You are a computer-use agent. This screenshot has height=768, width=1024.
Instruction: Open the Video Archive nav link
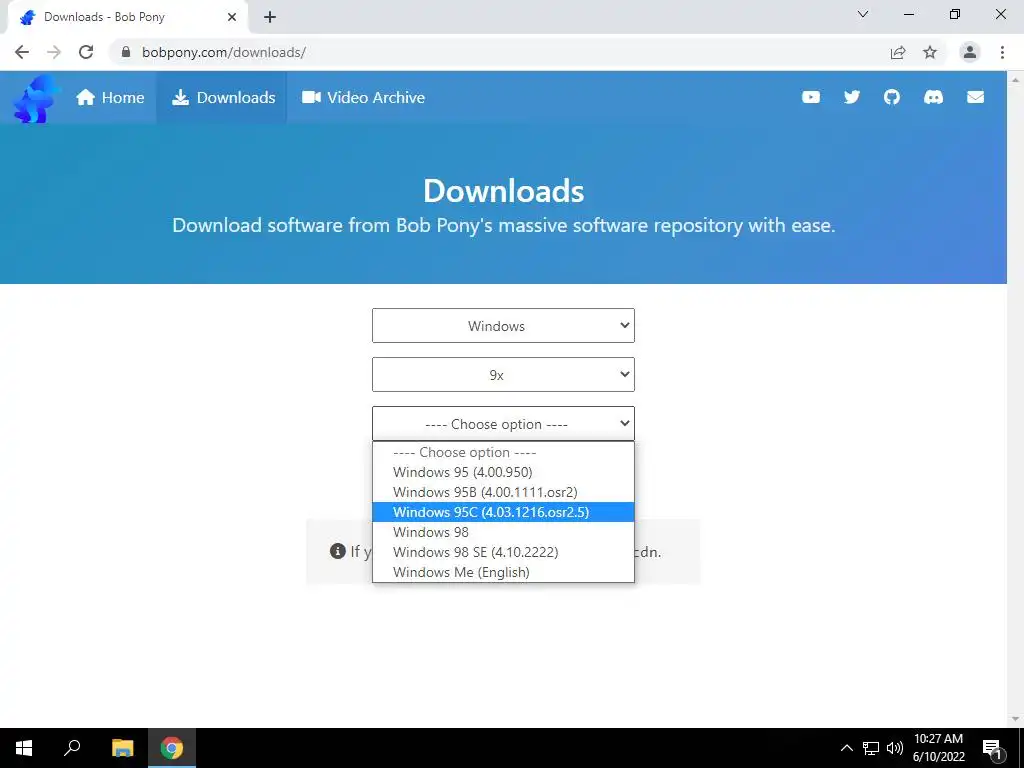[363, 97]
